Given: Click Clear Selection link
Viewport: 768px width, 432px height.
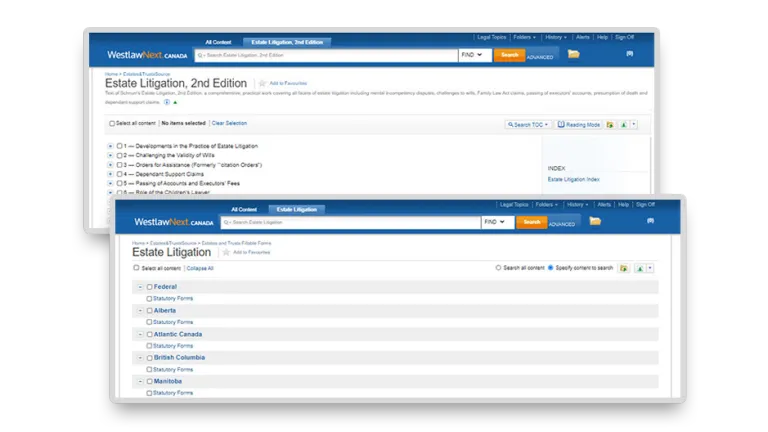Looking at the screenshot, I should click(x=229, y=123).
